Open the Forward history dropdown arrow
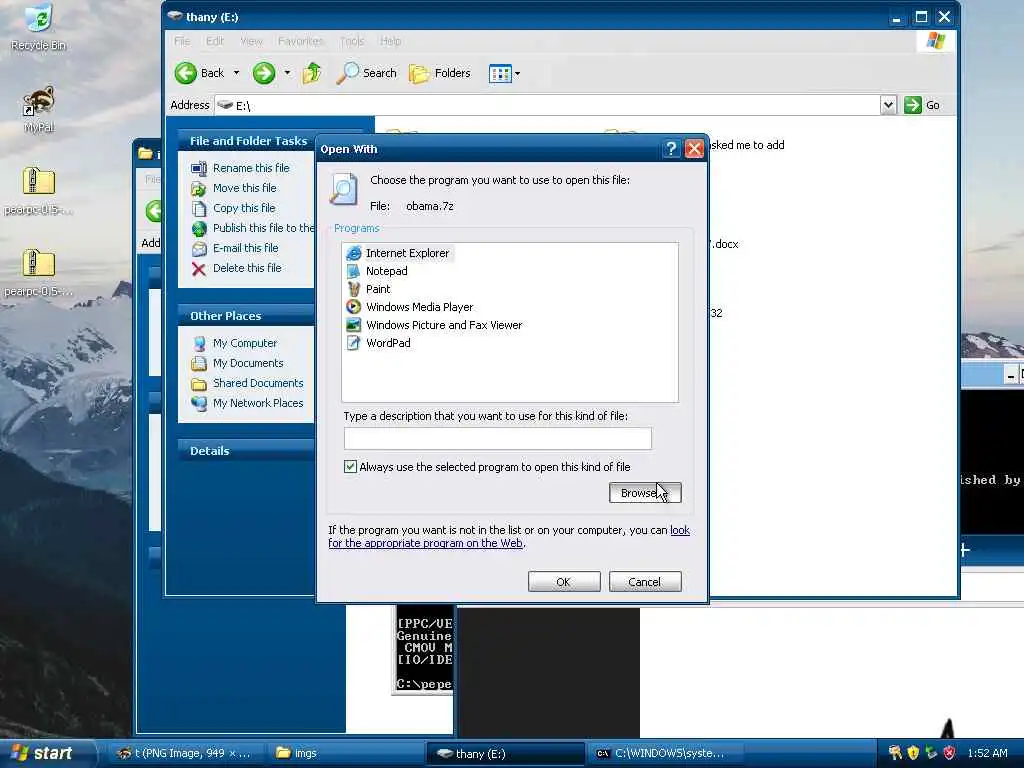 pyautogui.click(x=287, y=73)
